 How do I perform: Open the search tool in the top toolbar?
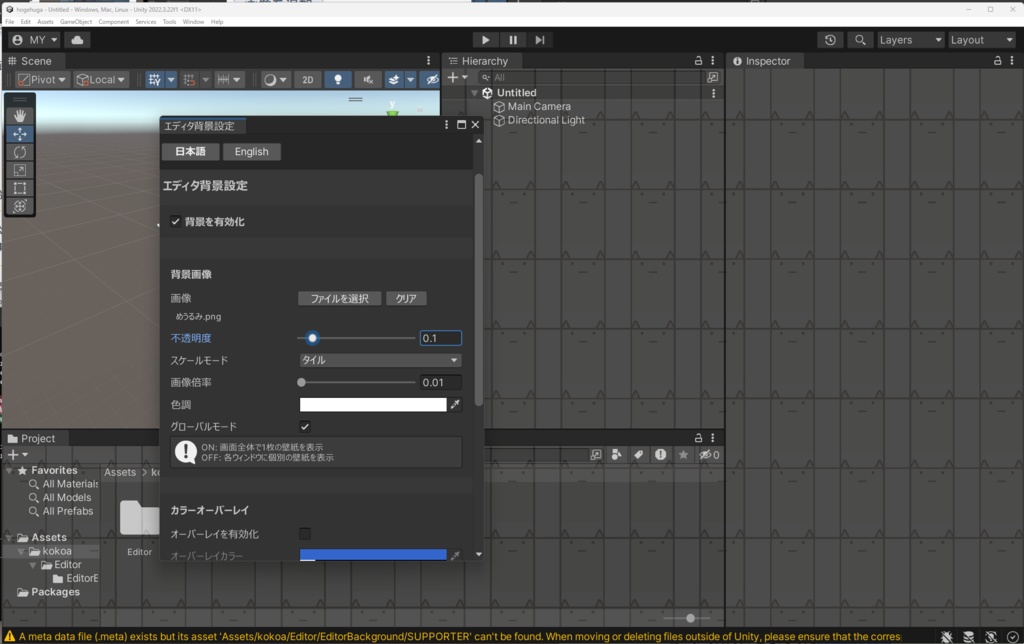coord(861,40)
